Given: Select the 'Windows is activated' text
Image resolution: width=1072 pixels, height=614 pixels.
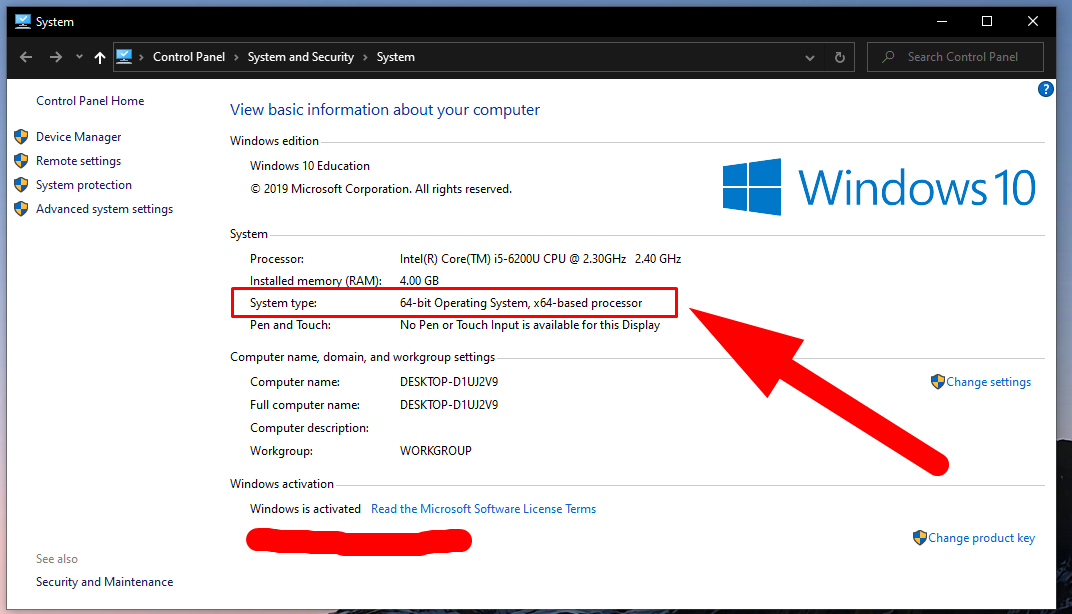Looking at the screenshot, I should tap(305, 509).
